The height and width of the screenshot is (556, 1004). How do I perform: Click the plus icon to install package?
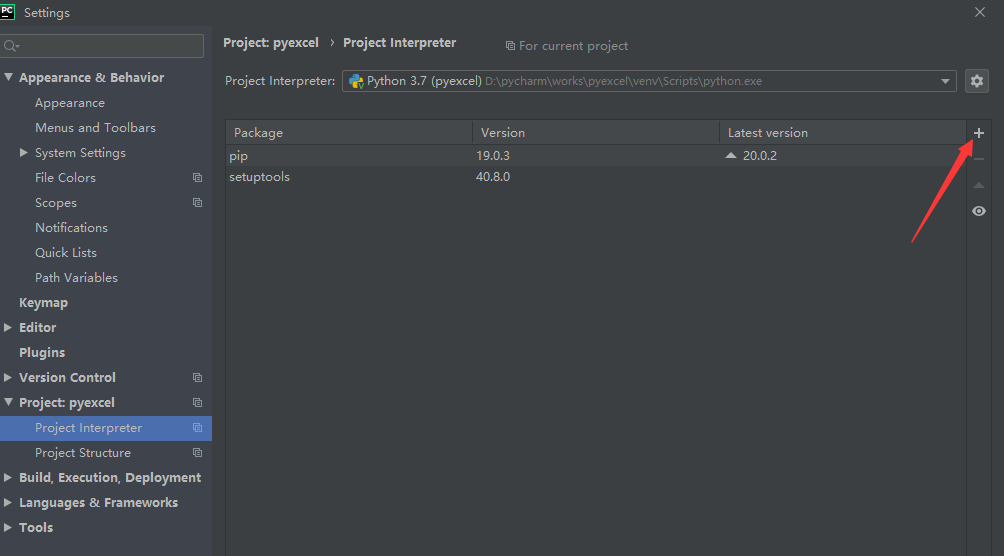coord(978,133)
